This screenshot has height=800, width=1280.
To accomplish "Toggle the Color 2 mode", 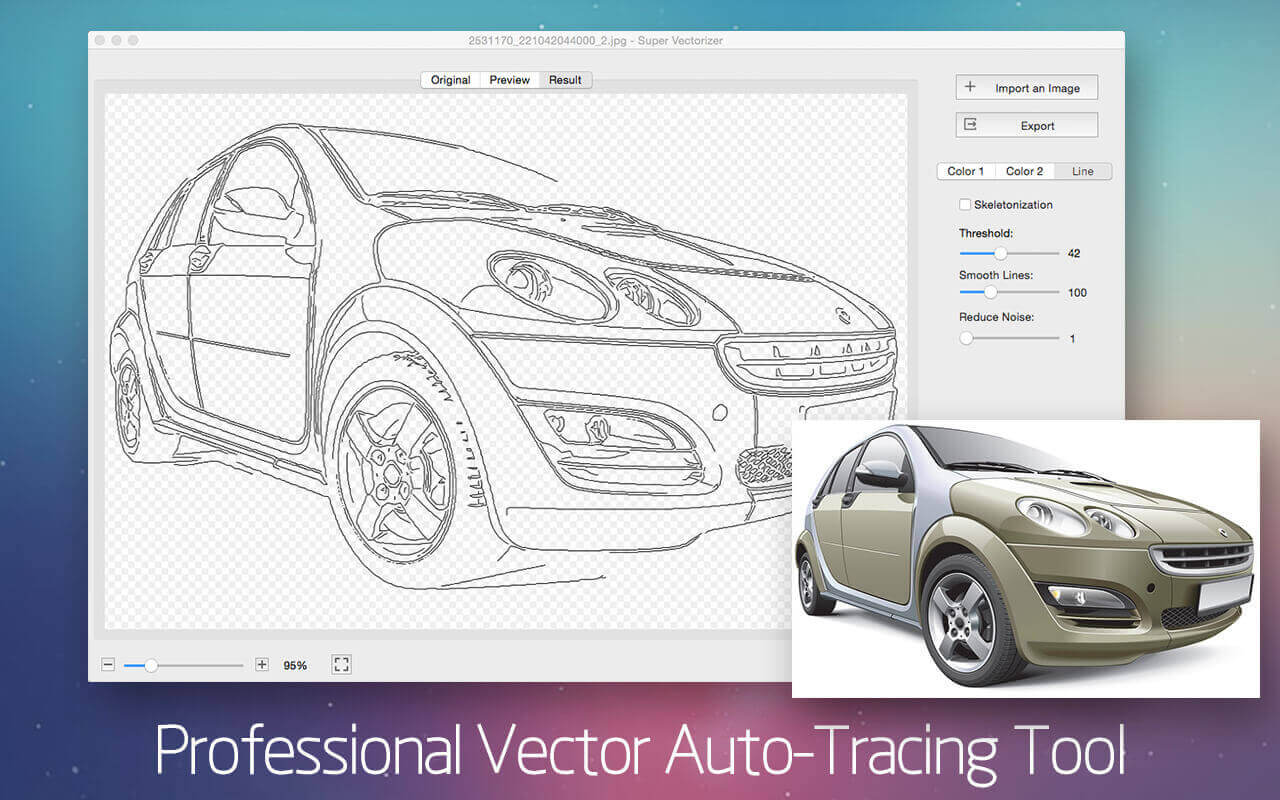I will pyautogui.click(x=1024, y=171).
